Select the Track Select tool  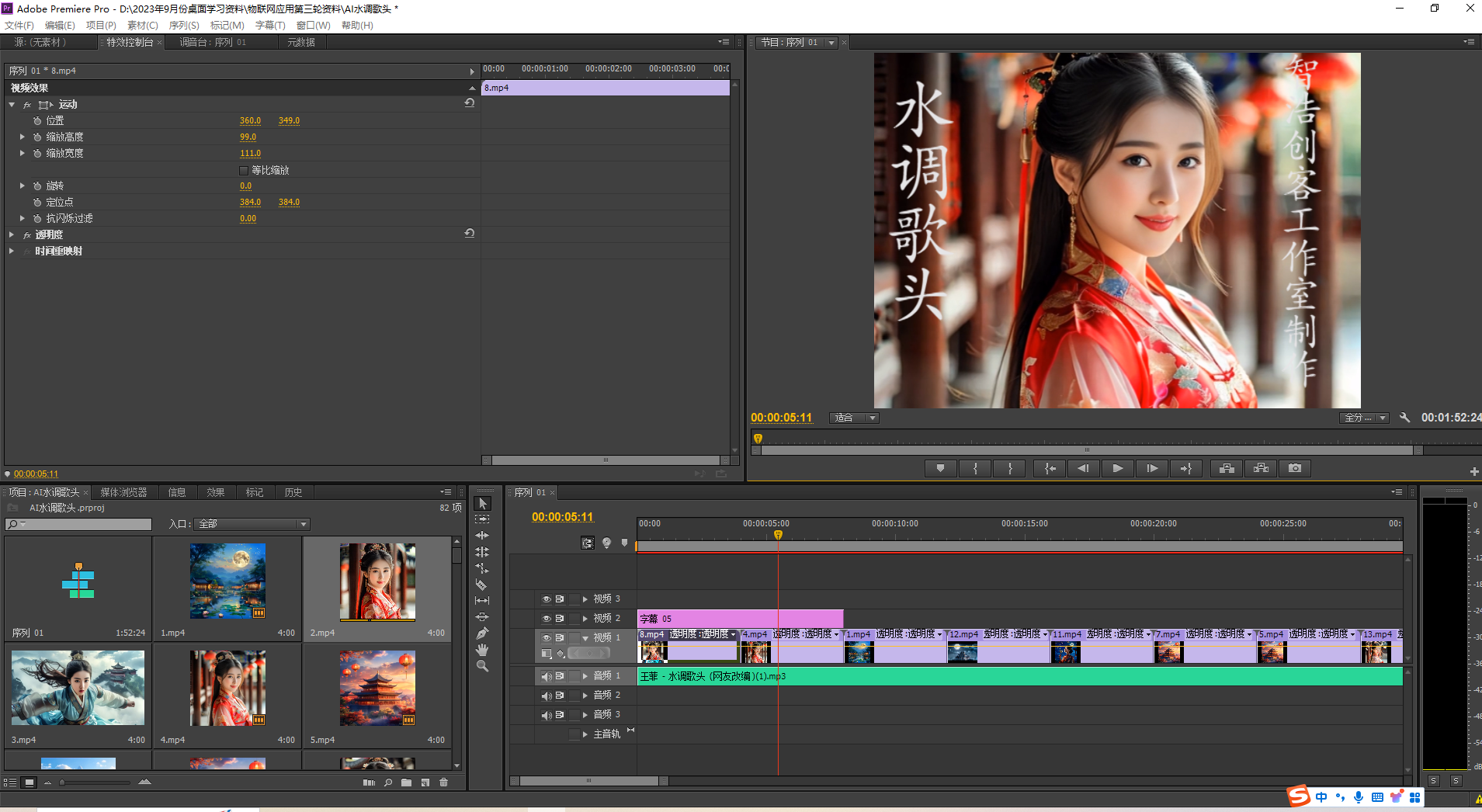pyautogui.click(x=482, y=519)
